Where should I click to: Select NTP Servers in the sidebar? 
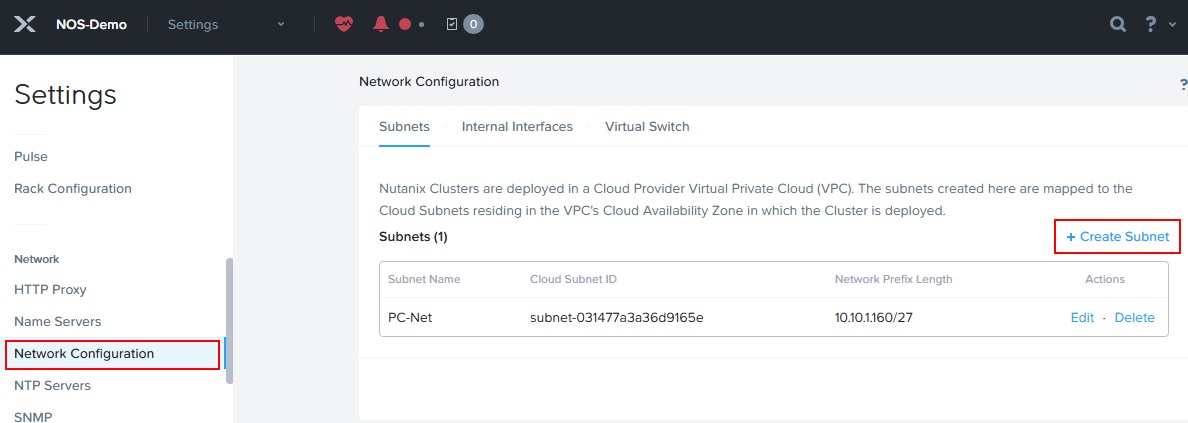[x=52, y=386]
